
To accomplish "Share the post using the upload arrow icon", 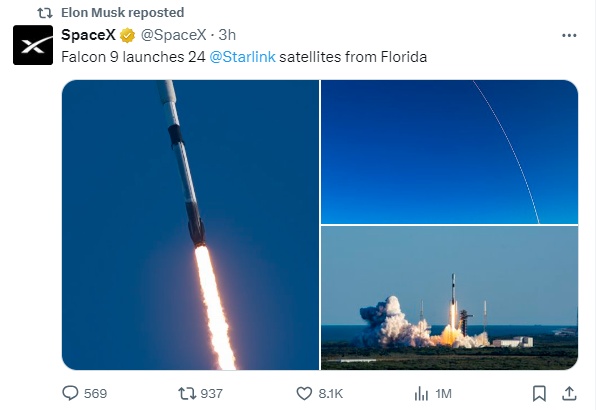I will [569, 393].
